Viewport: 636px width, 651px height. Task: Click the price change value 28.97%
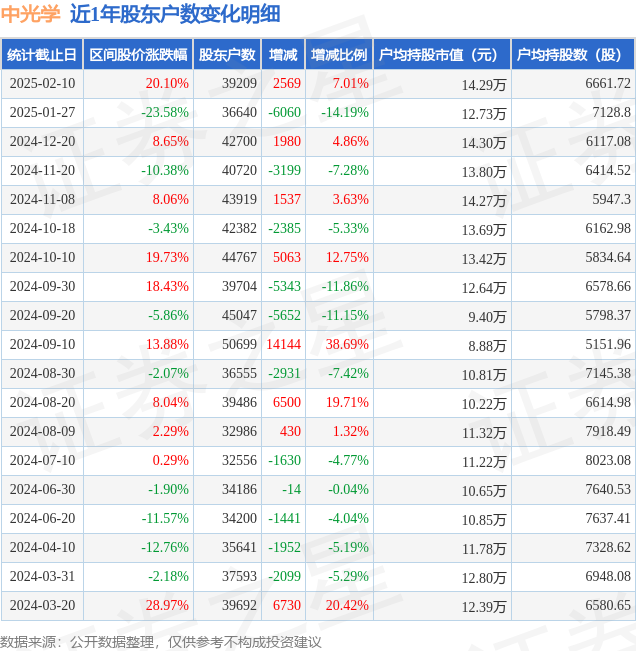pos(167,605)
